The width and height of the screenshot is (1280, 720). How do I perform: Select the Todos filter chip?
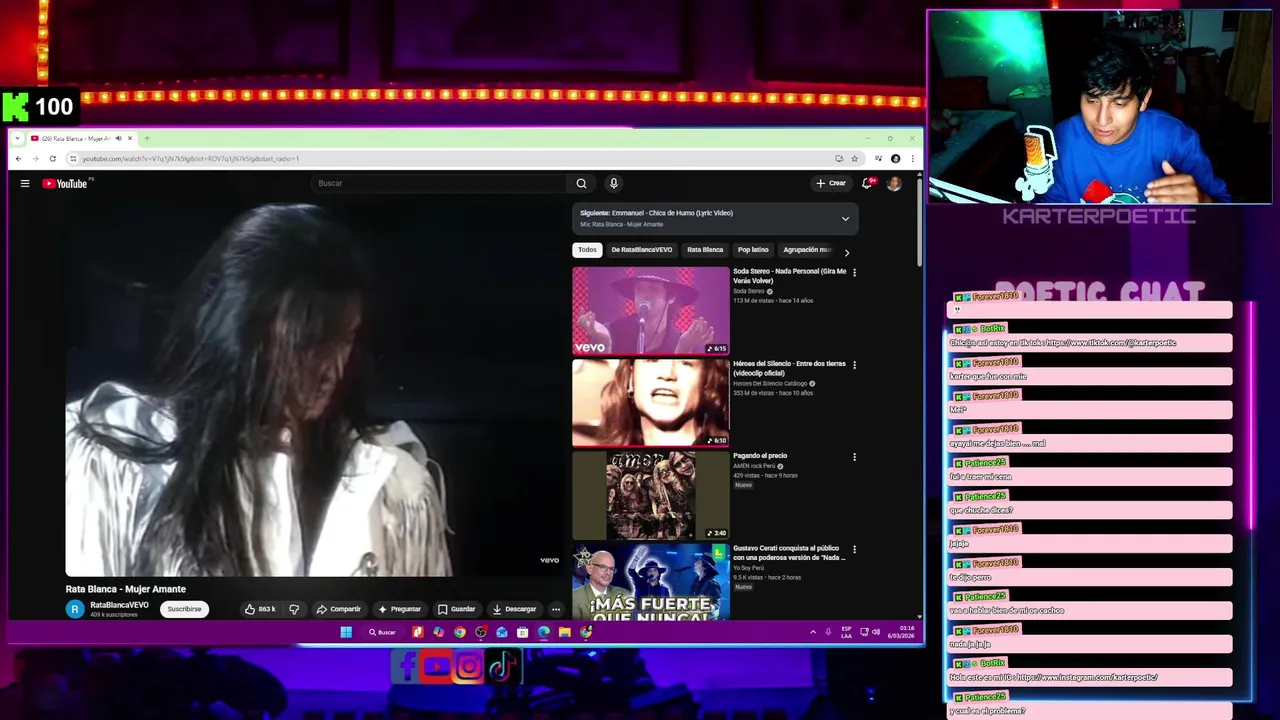pos(587,250)
